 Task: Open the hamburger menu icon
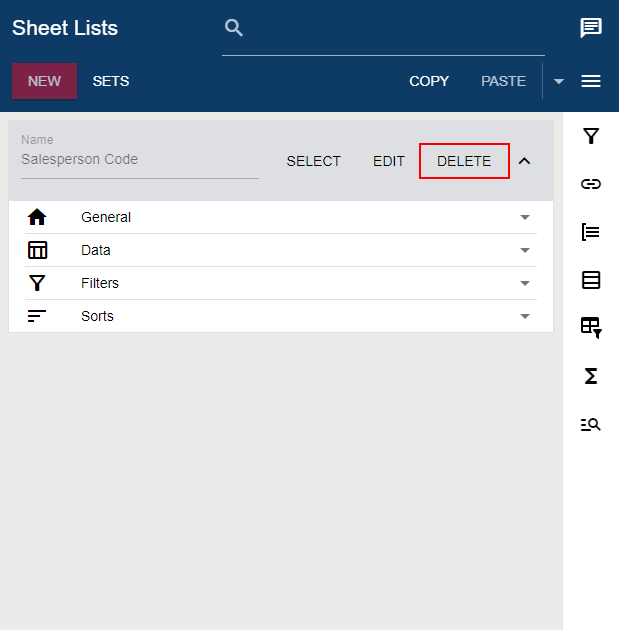tap(590, 81)
